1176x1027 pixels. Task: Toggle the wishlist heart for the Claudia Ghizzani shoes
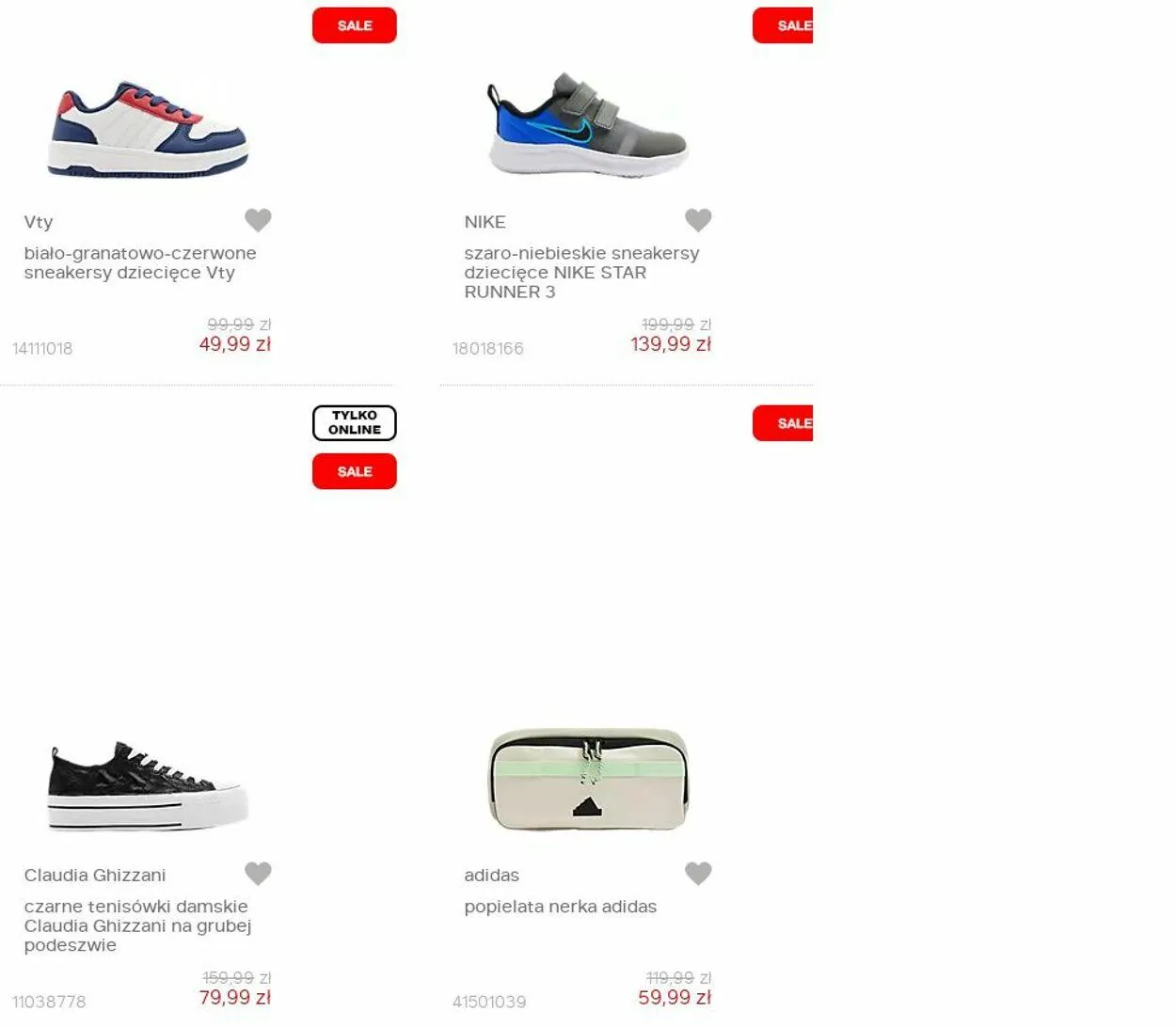[258, 874]
